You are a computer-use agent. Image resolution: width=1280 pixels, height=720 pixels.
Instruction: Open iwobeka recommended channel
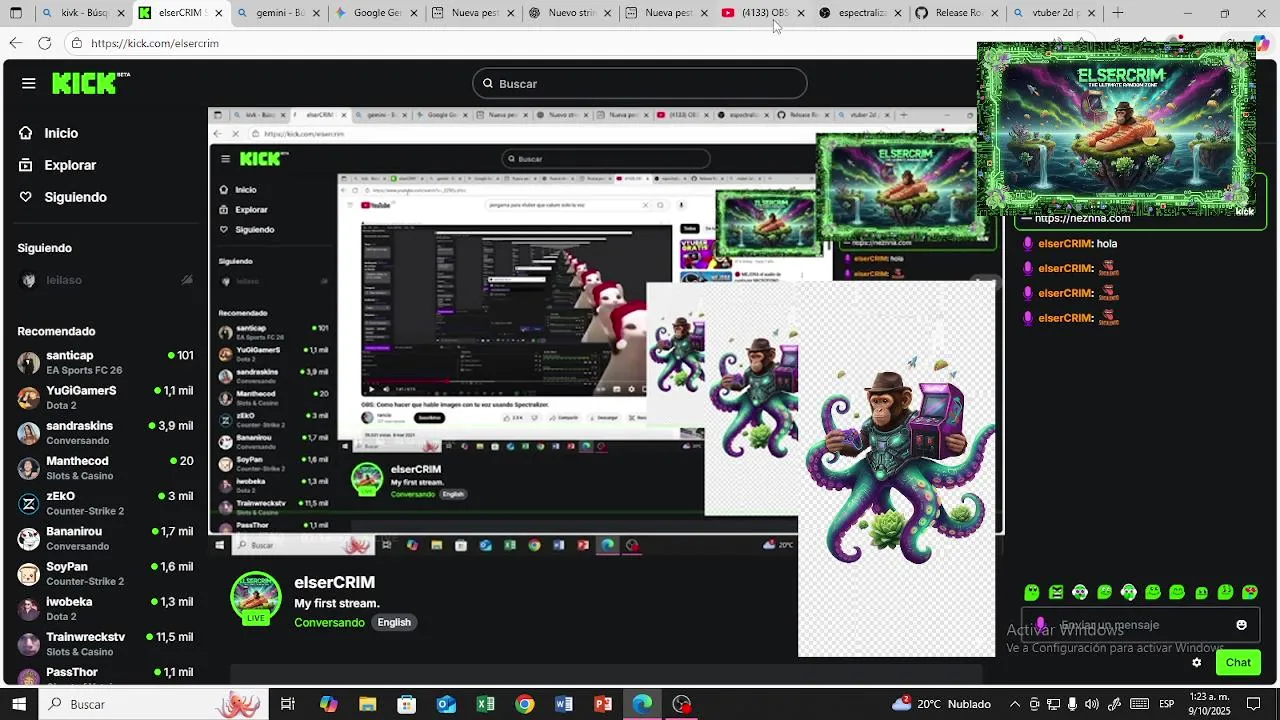coord(105,609)
